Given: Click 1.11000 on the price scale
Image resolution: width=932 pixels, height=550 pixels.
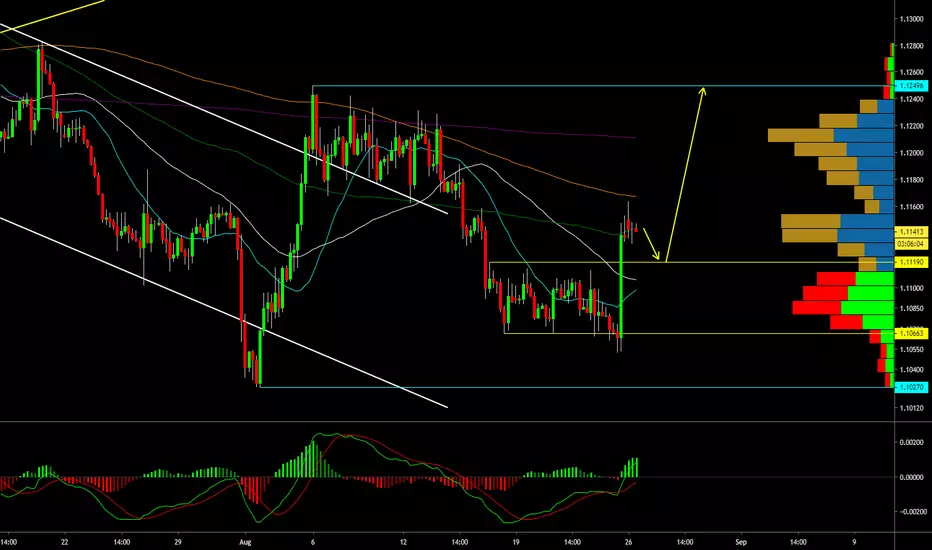Looking at the screenshot, I should [x=912, y=288].
